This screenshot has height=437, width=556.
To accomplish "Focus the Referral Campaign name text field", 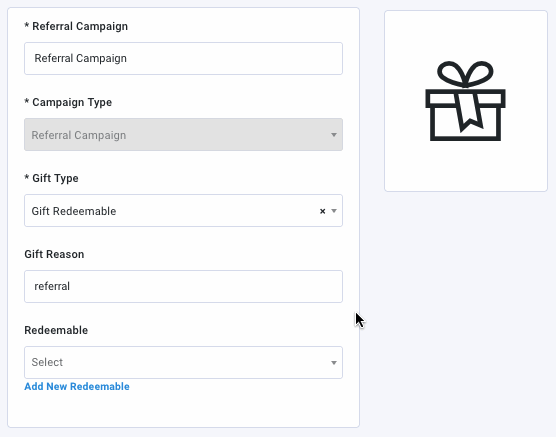I will pos(183,59).
